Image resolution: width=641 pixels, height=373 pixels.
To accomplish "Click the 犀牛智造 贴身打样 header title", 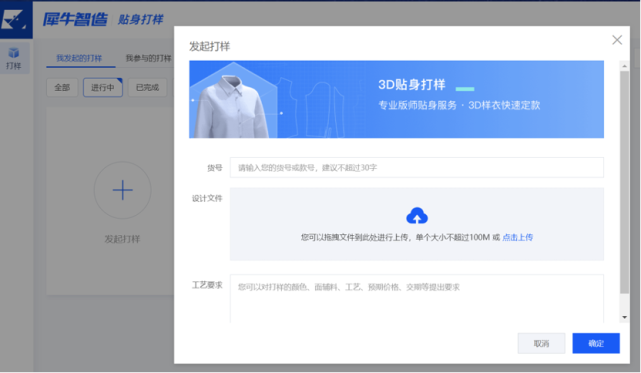I will point(103,19).
